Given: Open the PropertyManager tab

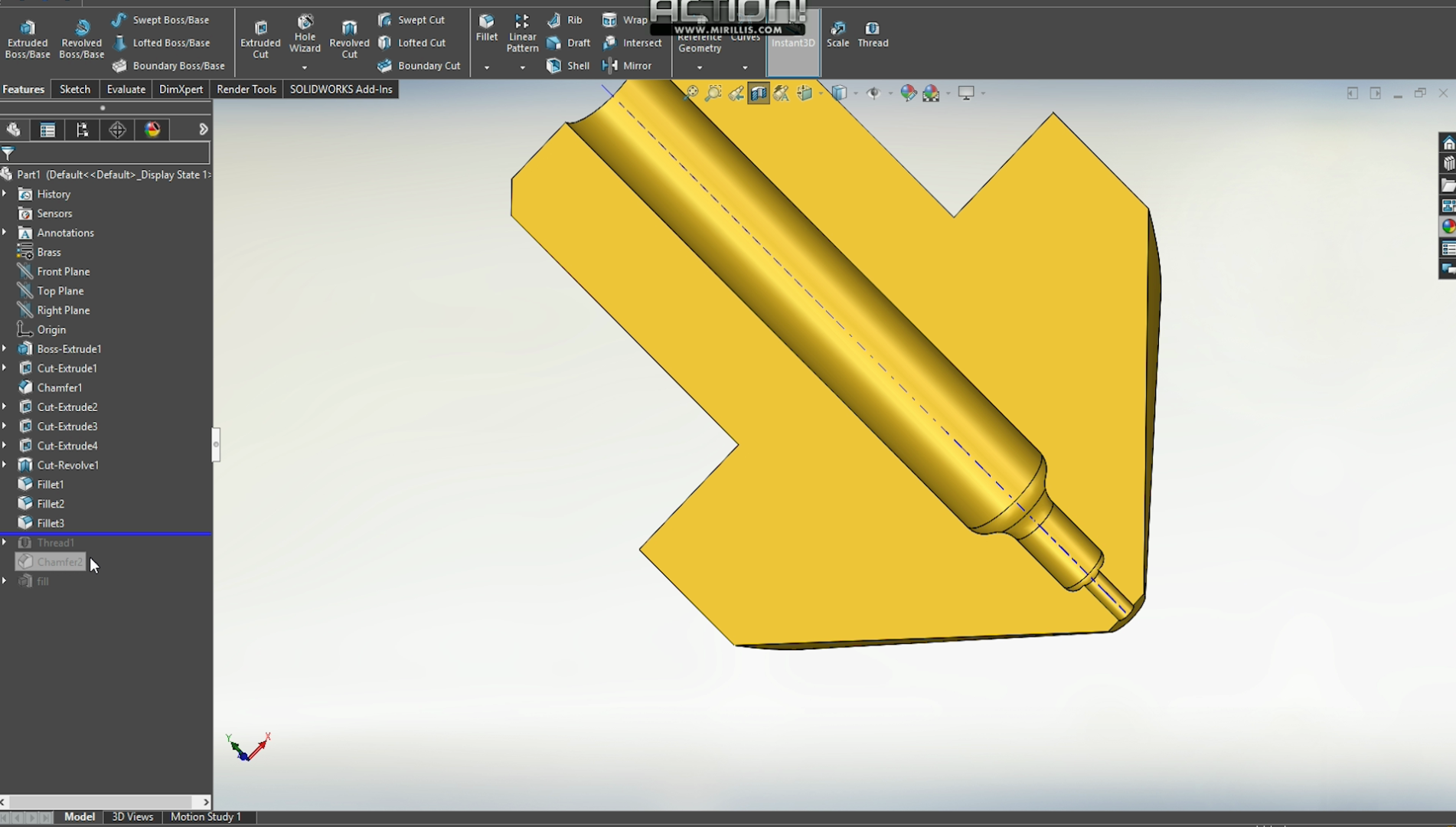Looking at the screenshot, I should pos(47,129).
